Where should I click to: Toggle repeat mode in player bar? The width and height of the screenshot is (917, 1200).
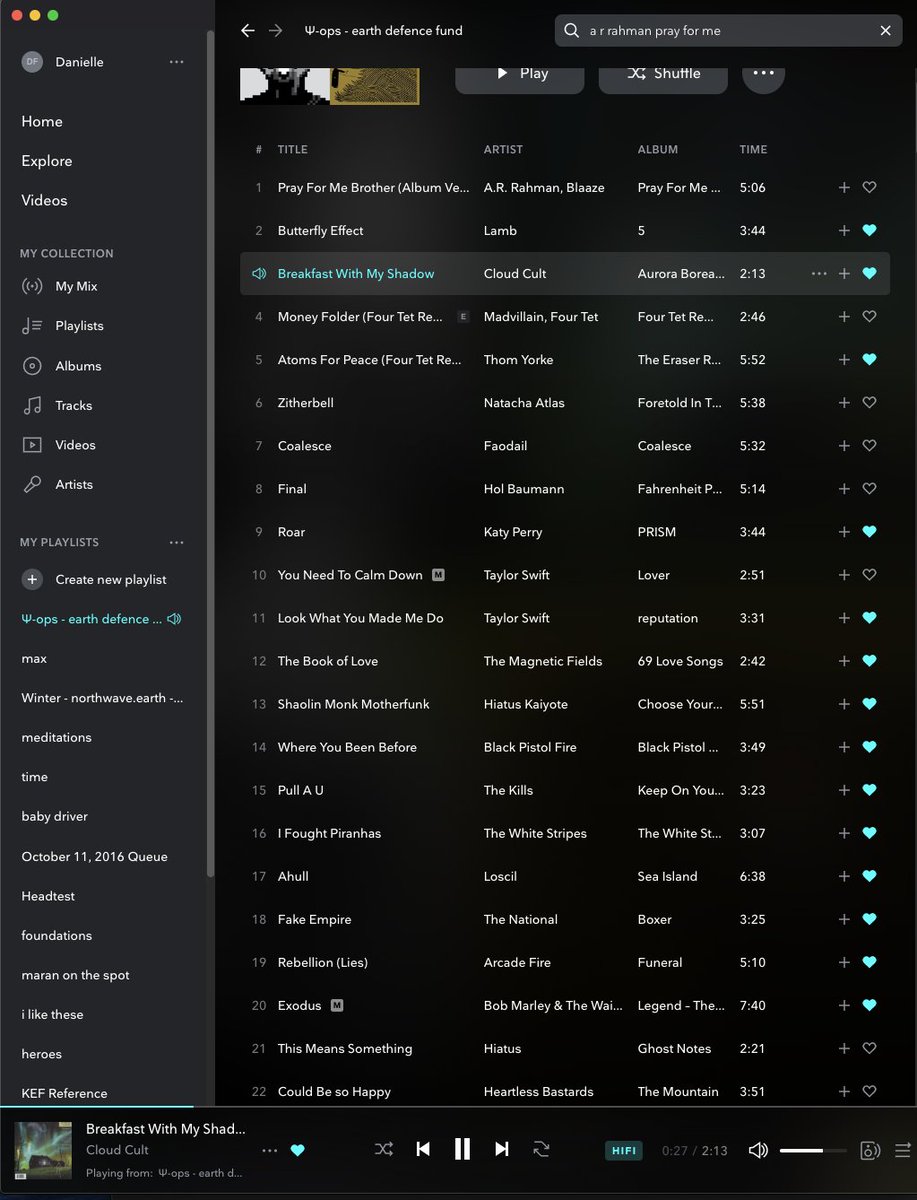pyautogui.click(x=542, y=1149)
